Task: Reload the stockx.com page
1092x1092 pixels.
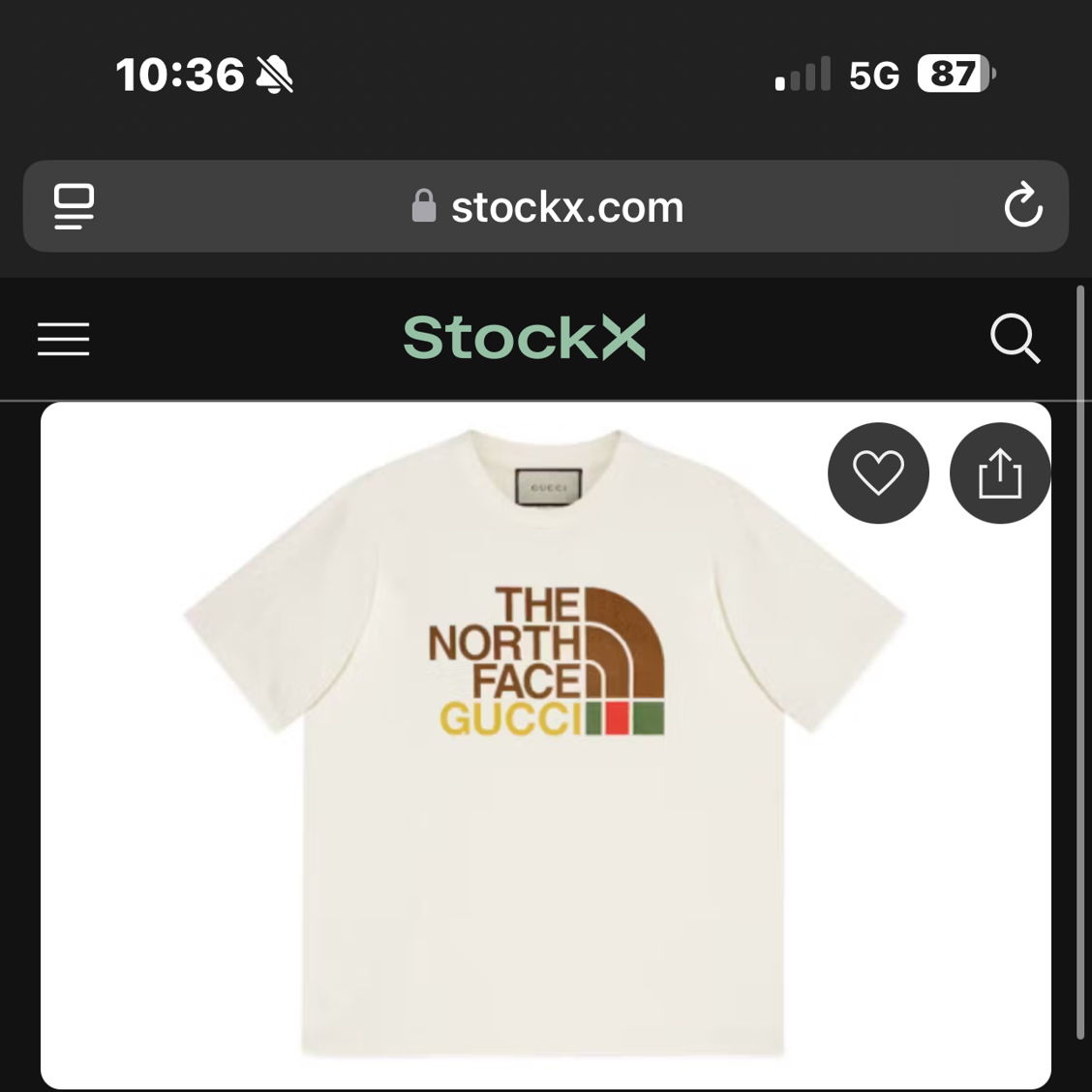Action: [1023, 205]
